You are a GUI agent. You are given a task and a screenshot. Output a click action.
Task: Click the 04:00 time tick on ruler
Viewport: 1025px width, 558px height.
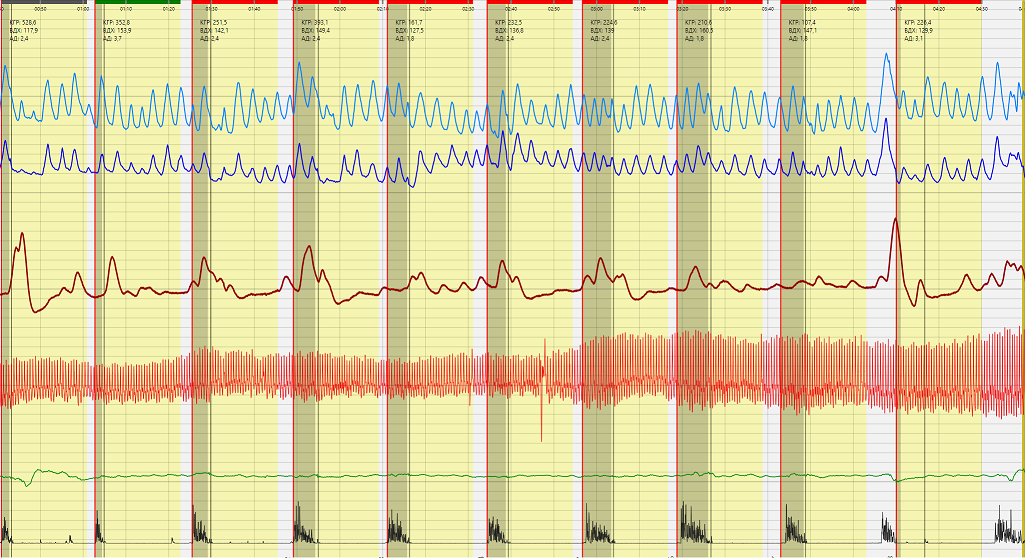click(x=853, y=9)
